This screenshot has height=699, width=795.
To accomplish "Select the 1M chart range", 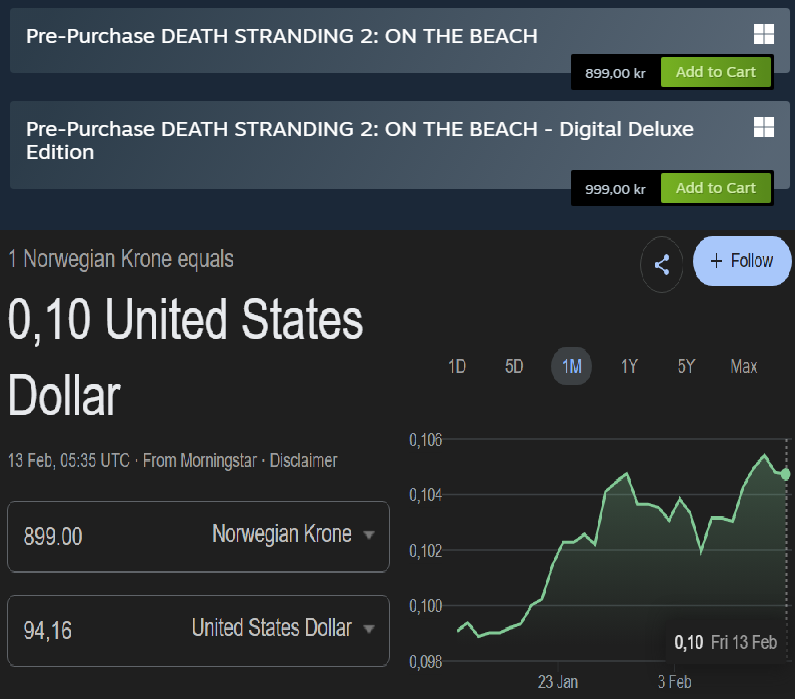I will pyautogui.click(x=571, y=366).
